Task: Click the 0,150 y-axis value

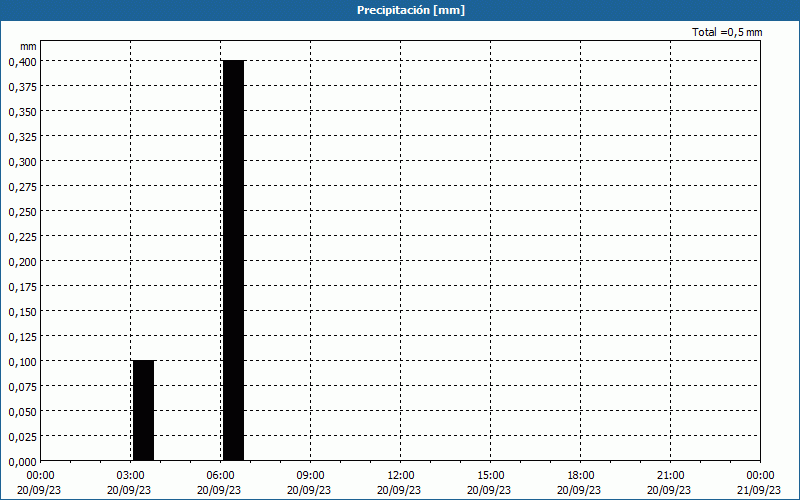Action: pyautogui.click(x=23, y=312)
